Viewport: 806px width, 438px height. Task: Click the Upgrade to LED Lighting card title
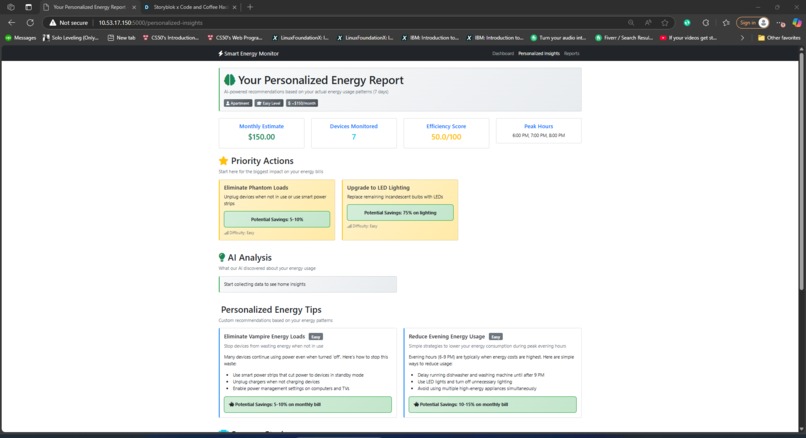(378, 188)
